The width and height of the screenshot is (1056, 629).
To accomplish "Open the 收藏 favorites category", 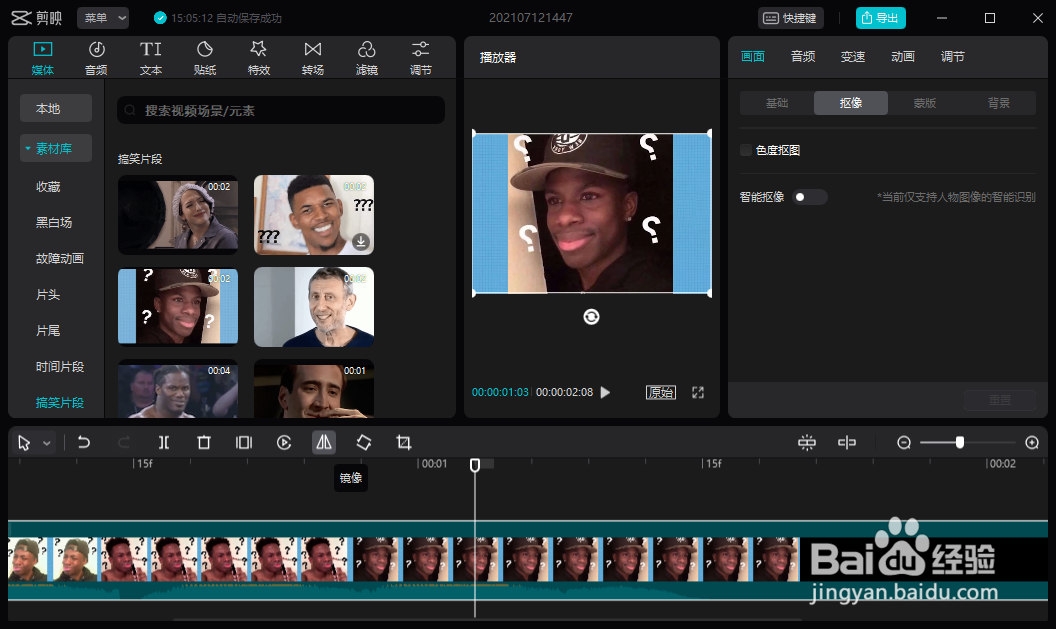I will coord(48,187).
